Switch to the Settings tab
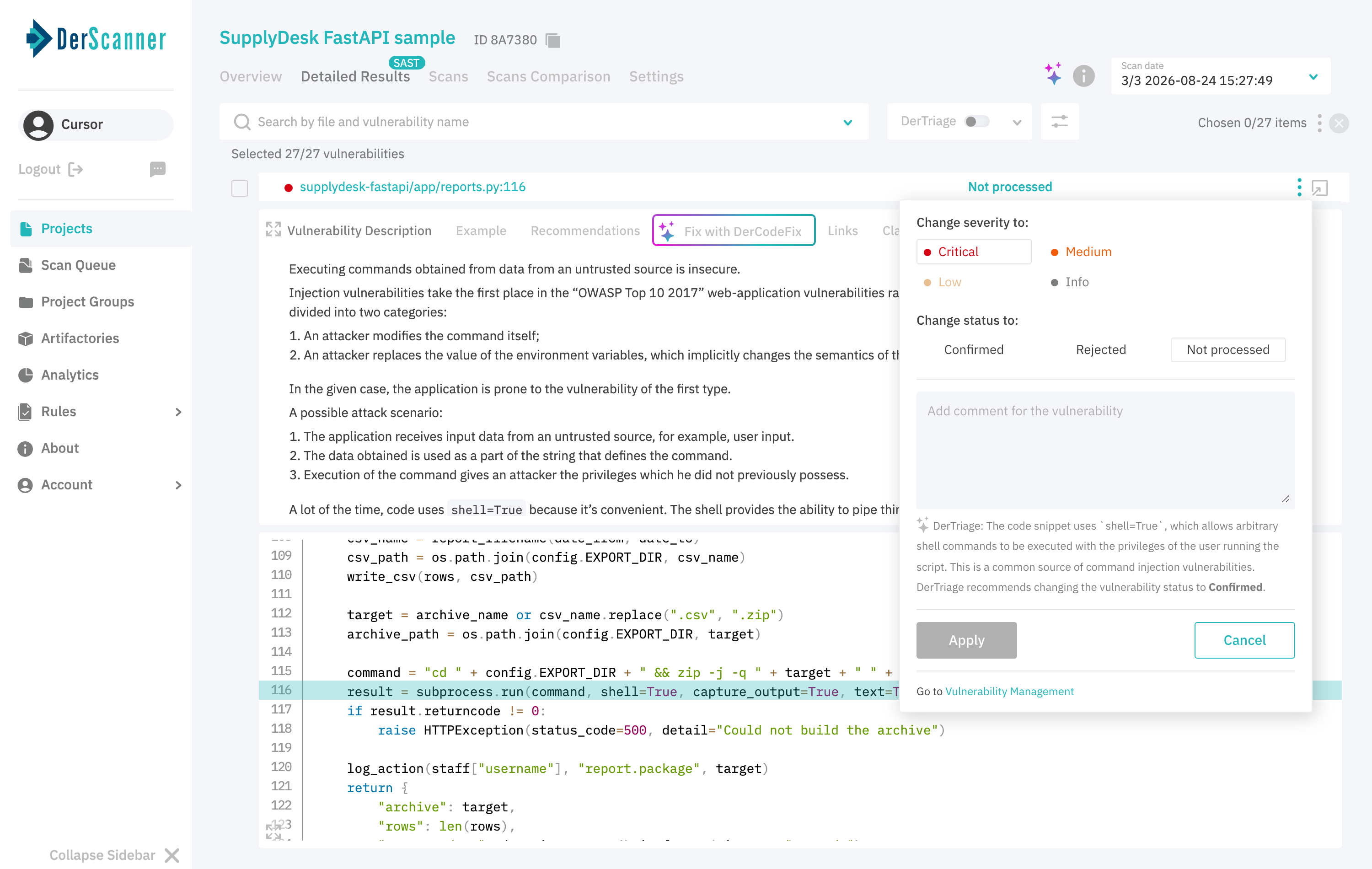1372x869 pixels. pyautogui.click(x=656, y=76)
